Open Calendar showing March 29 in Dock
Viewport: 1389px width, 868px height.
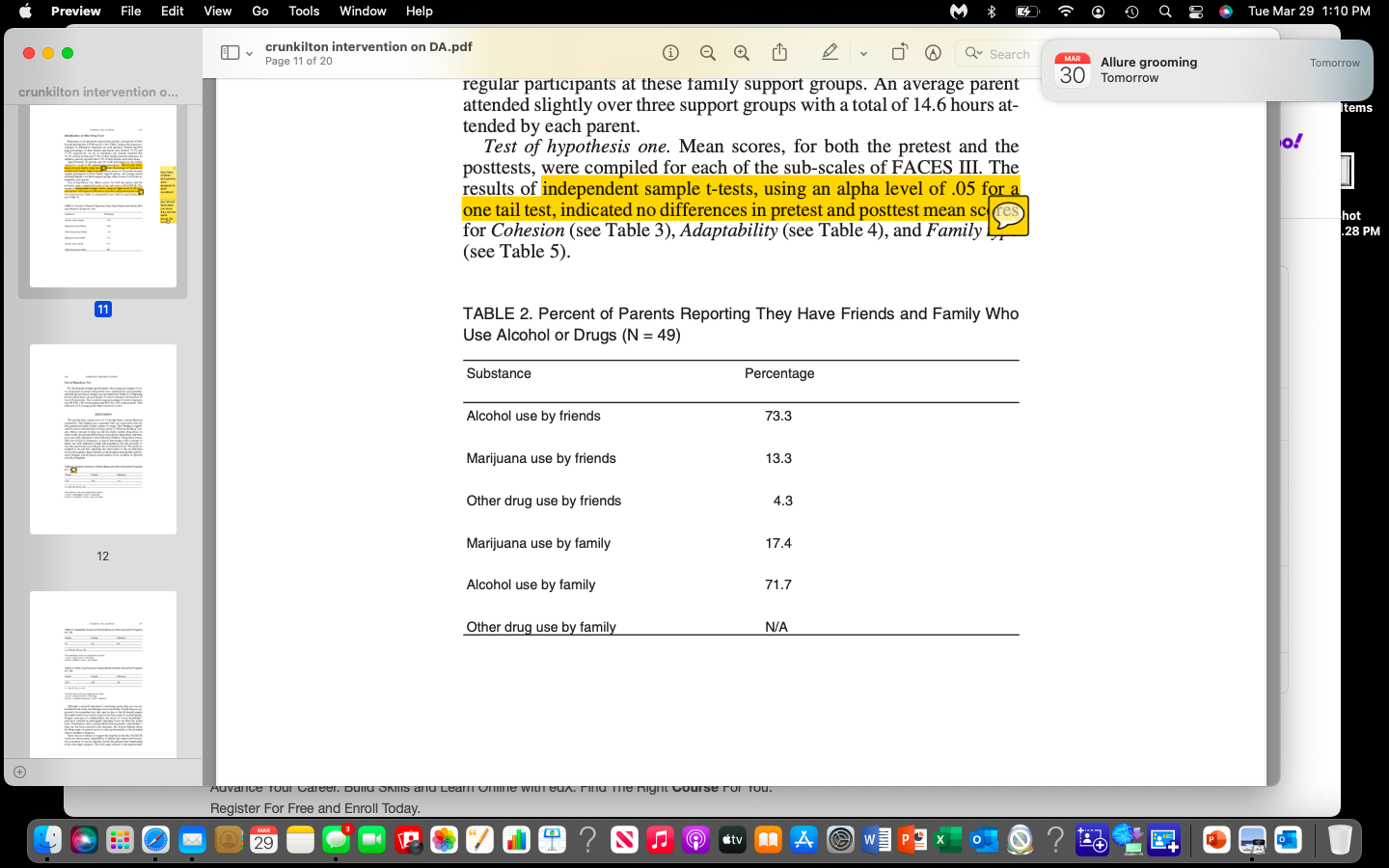coord(262,839)
